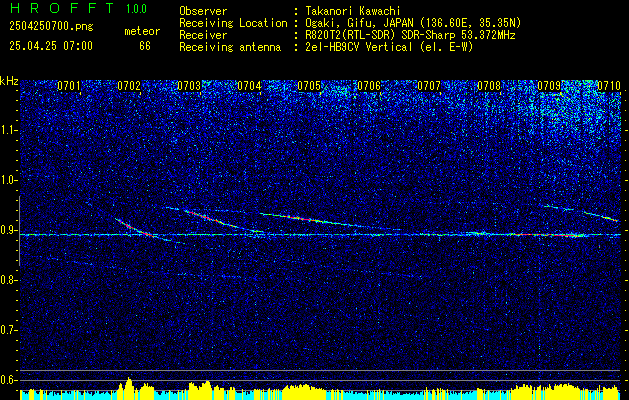
Task: Click the vertical gray range bar beside 0.9
Action: tap(19, 231)
